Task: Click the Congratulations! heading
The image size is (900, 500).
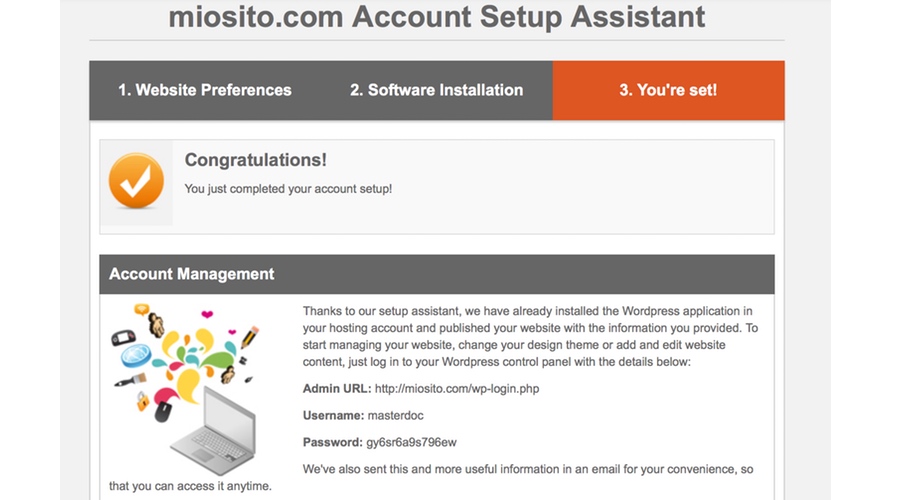Action: (255, 160)
